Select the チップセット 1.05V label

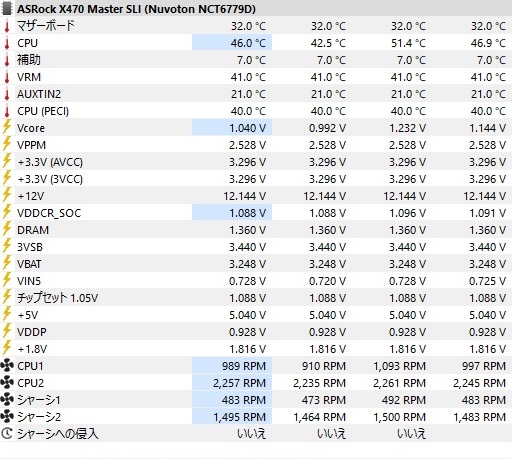(57, 298)
